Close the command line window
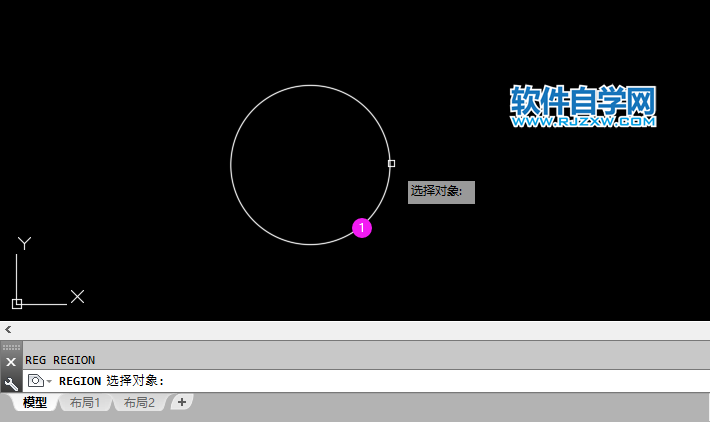710x422 pixels. click(x=11, y=362)
